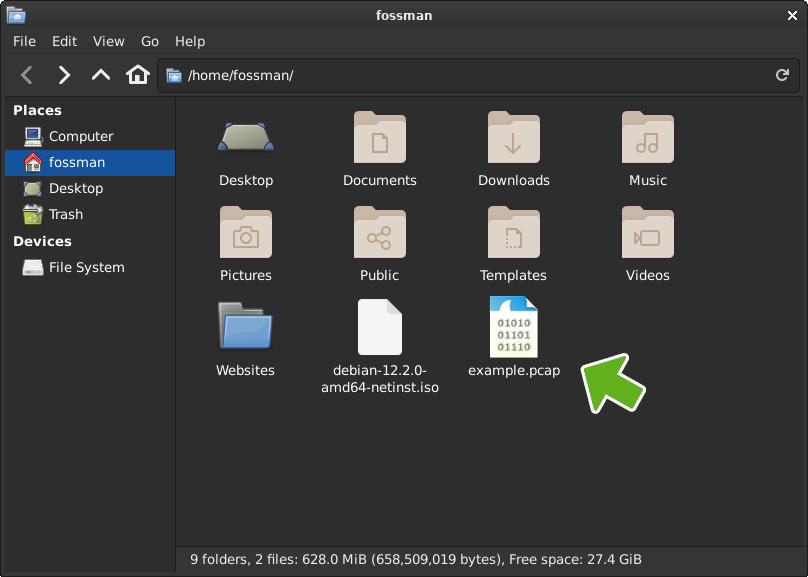This screenshot has width=808, height=577.
Task: Reload the folder with the refresh icon
Action: click(782, 75)
